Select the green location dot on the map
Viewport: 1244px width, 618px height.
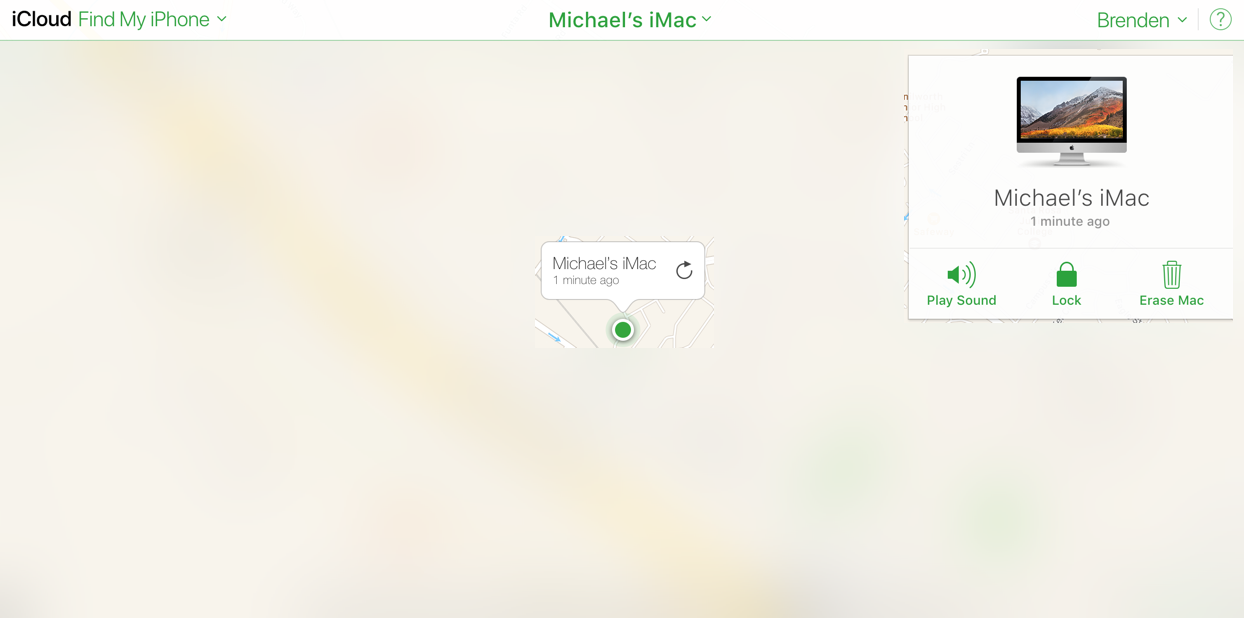point(623,329)
